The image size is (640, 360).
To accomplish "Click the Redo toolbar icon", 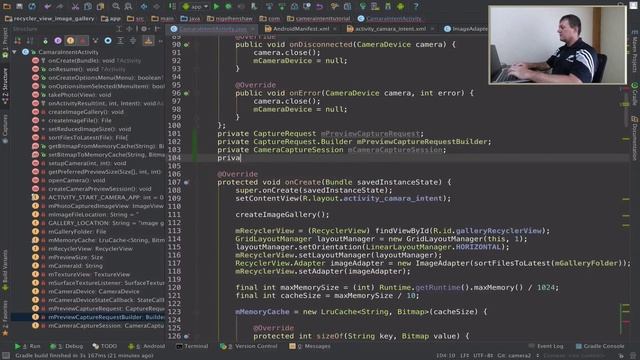I will click(60, 7).
